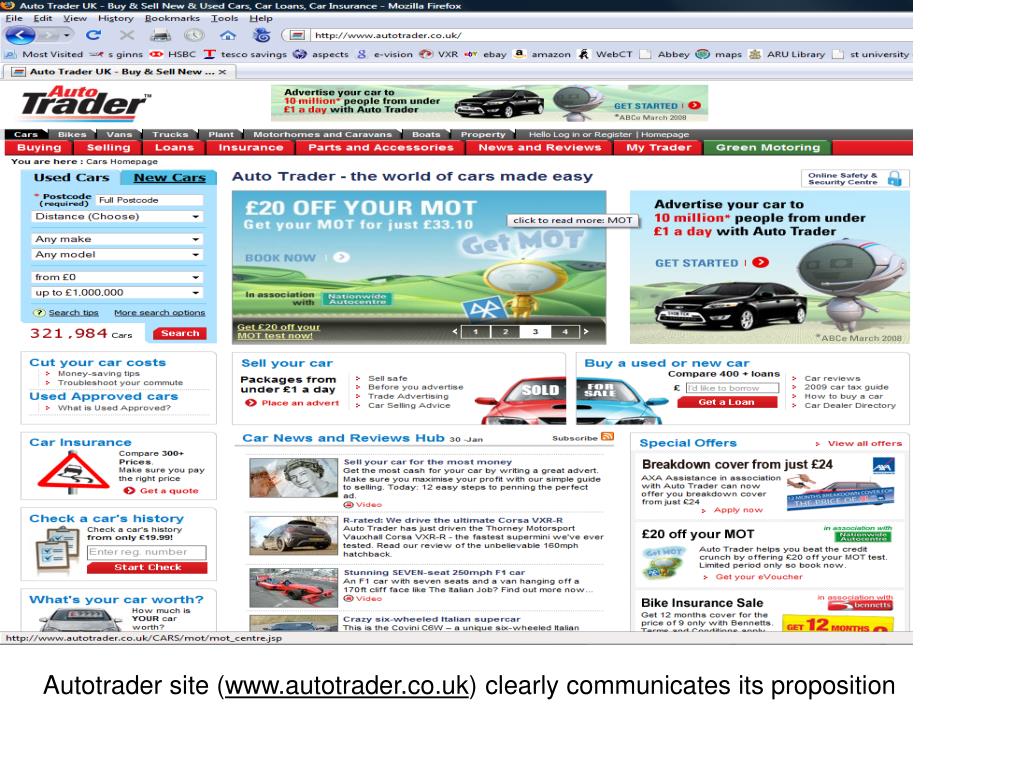Click the Get a quote arrow icon

(129, 490)
